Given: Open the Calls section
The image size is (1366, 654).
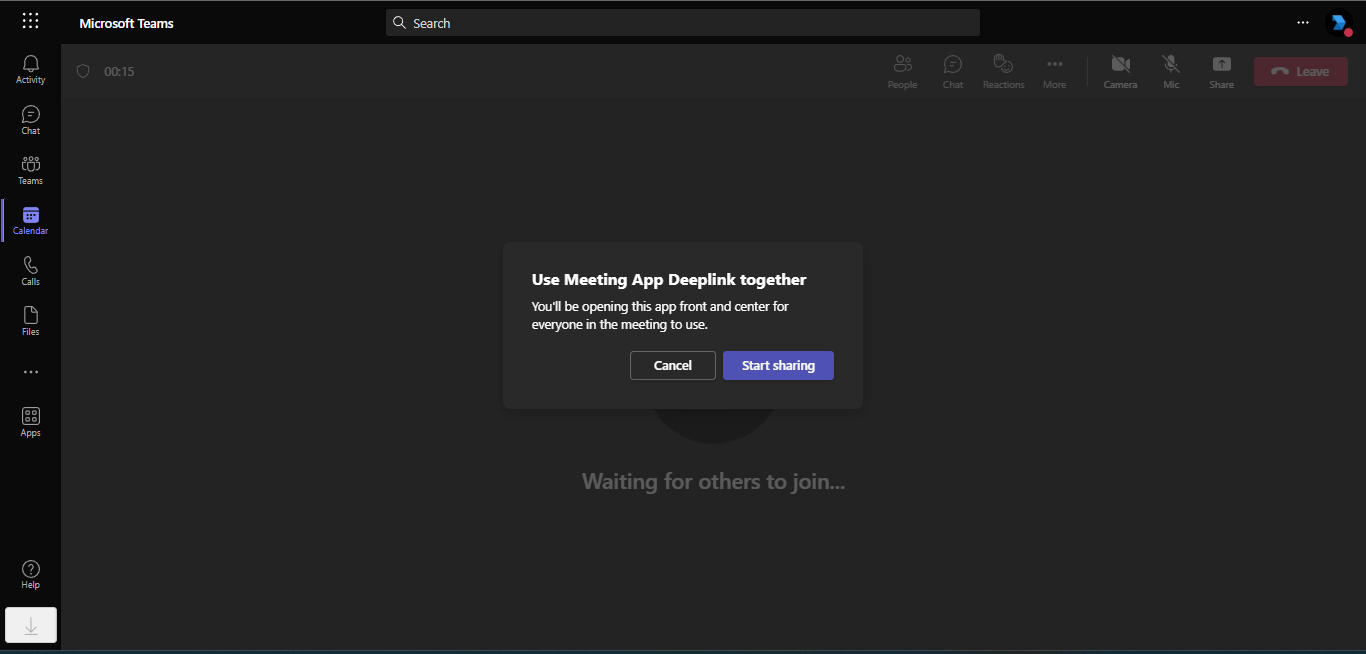Looking at the screenshot, I should click(x=30, y=270).
